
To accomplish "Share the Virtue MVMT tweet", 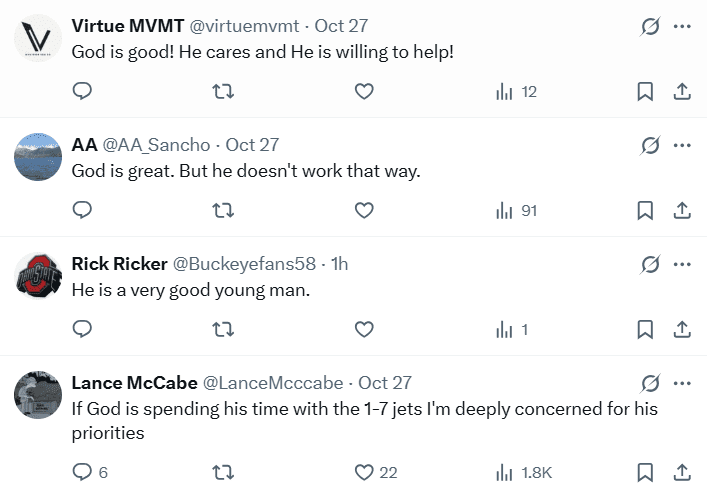I will (x=682, y=92).
